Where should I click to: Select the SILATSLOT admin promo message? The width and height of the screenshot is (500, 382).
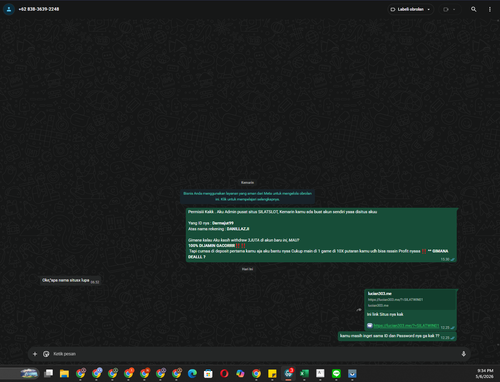[321, 235]
